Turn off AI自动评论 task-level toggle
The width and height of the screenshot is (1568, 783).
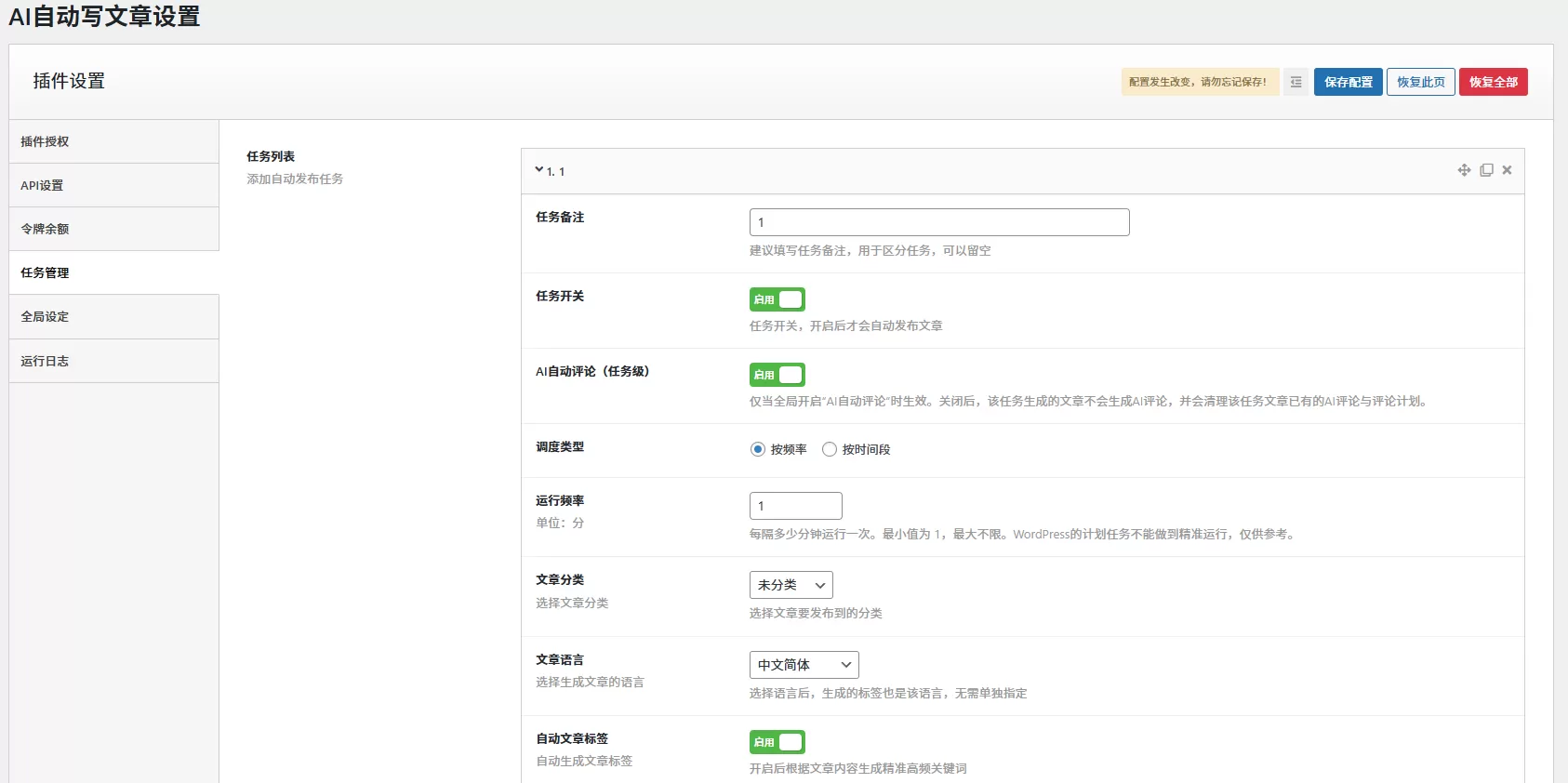777,375
